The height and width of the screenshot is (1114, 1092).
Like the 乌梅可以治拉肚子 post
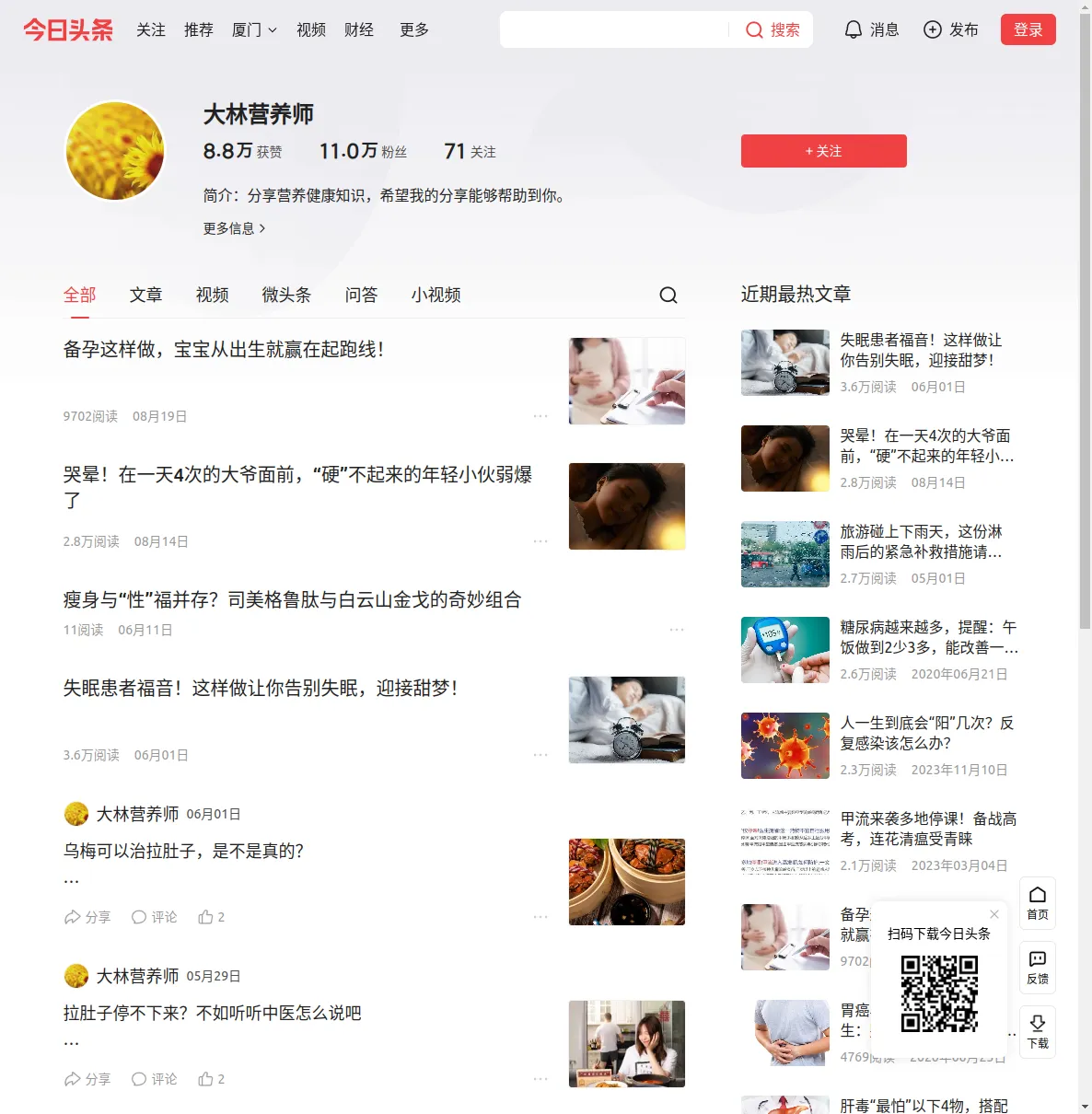pos(211,917)
